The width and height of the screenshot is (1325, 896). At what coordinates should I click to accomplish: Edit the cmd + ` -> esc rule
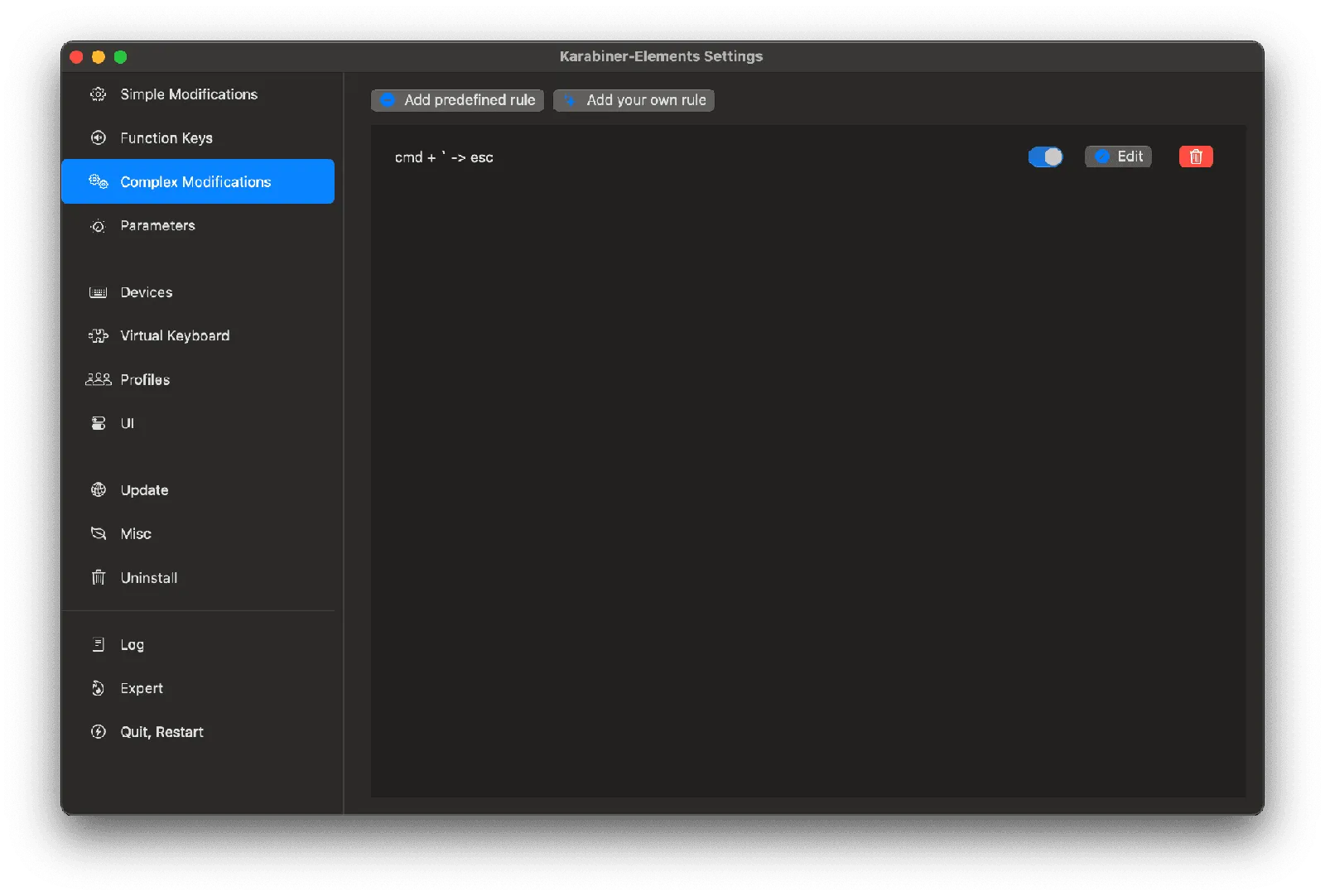[x=1118, y=157]
